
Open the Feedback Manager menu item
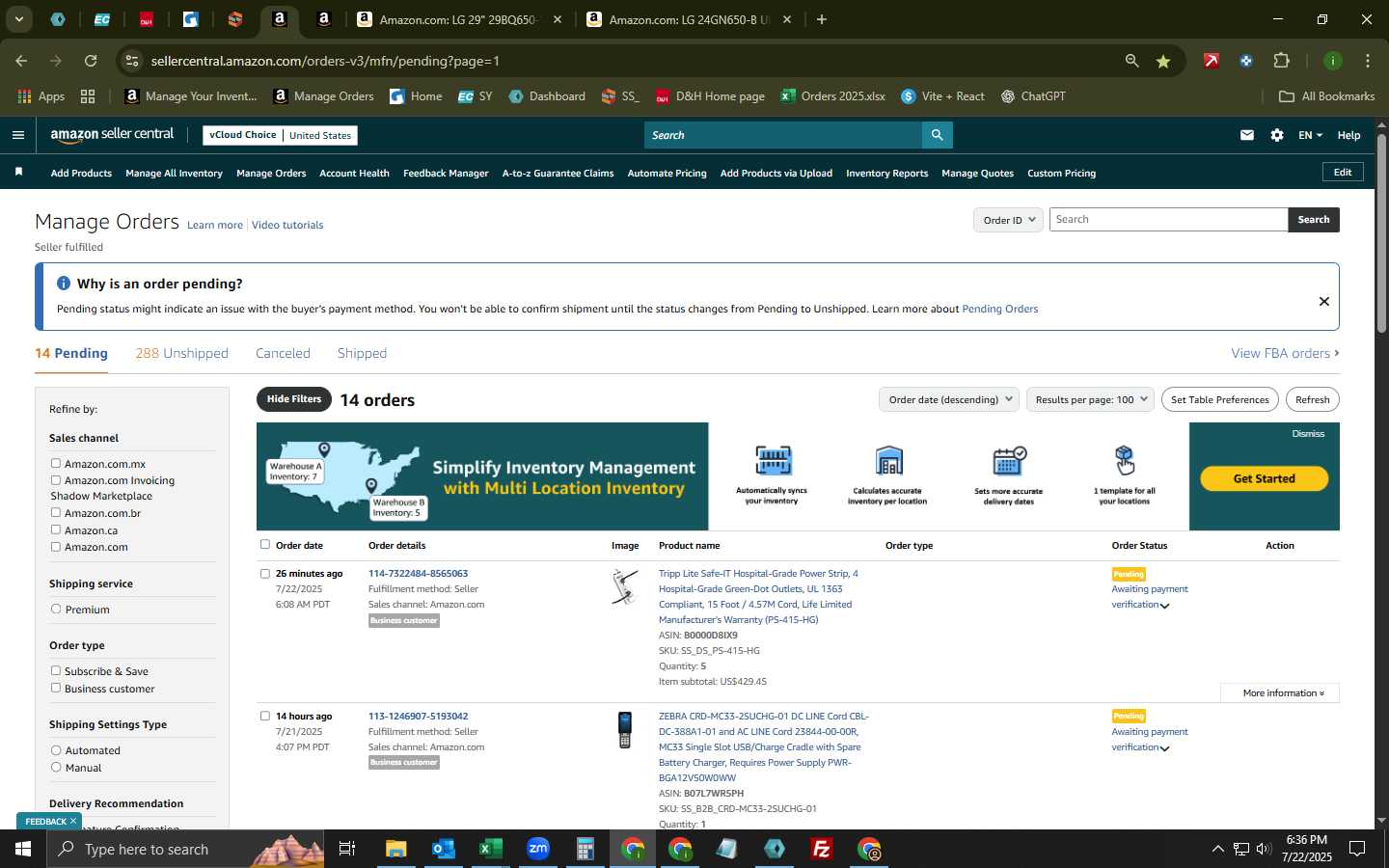click(x=446, y=173)
